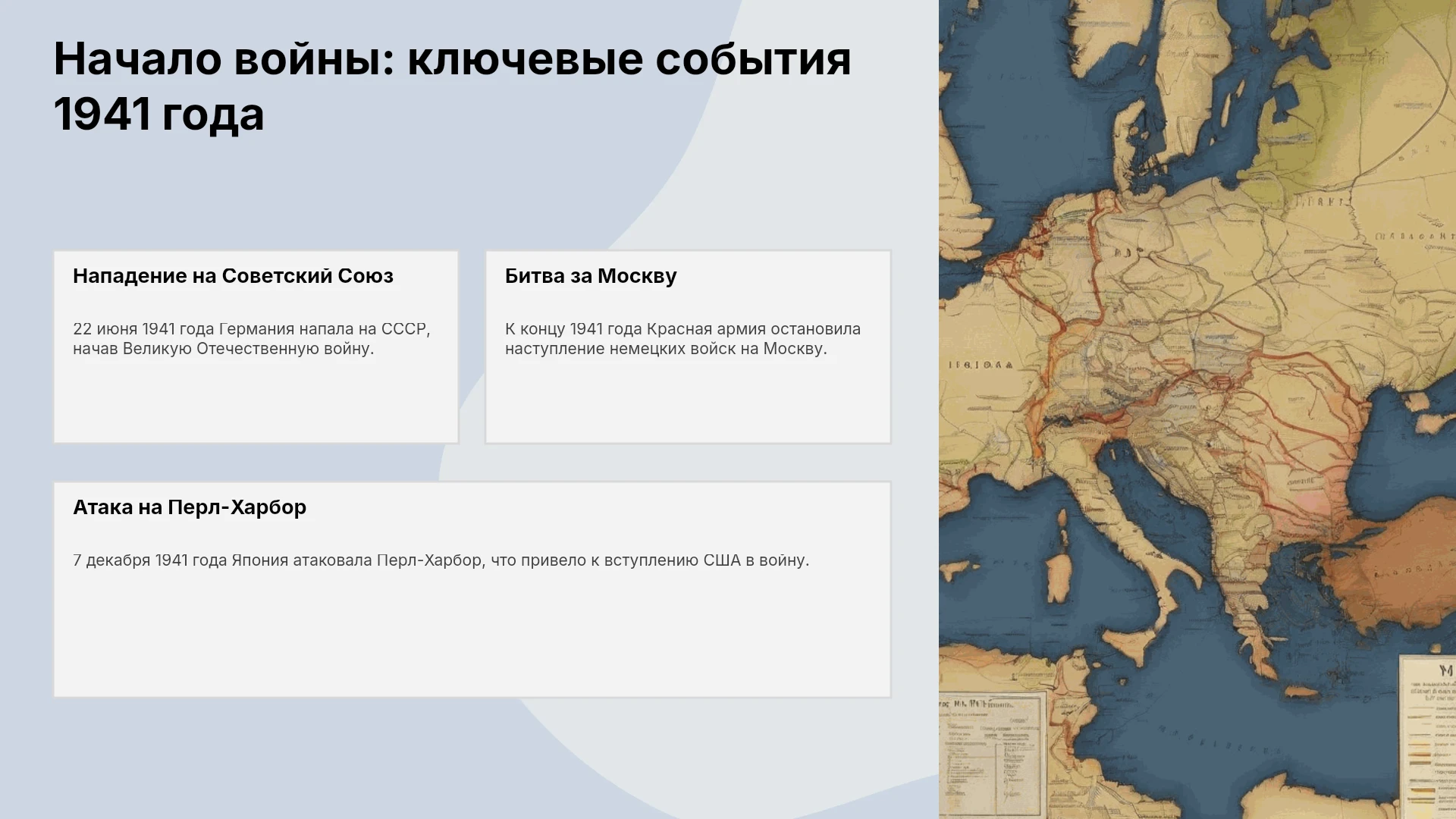Viewport: 1456px width, 819px height.
Task: Click the Europe map image
Action: pyautogui.click(x=1197, y=409)
